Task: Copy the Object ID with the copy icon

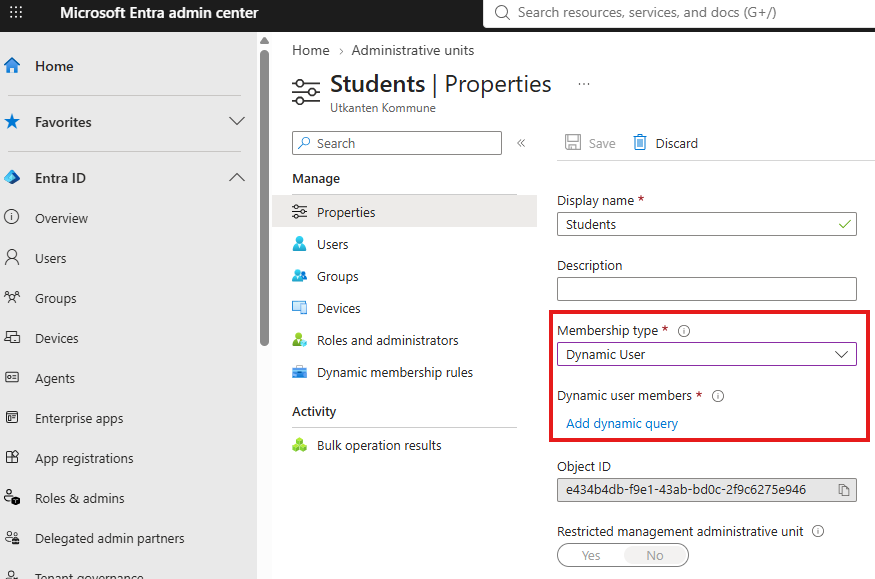Action: [844, 490]
